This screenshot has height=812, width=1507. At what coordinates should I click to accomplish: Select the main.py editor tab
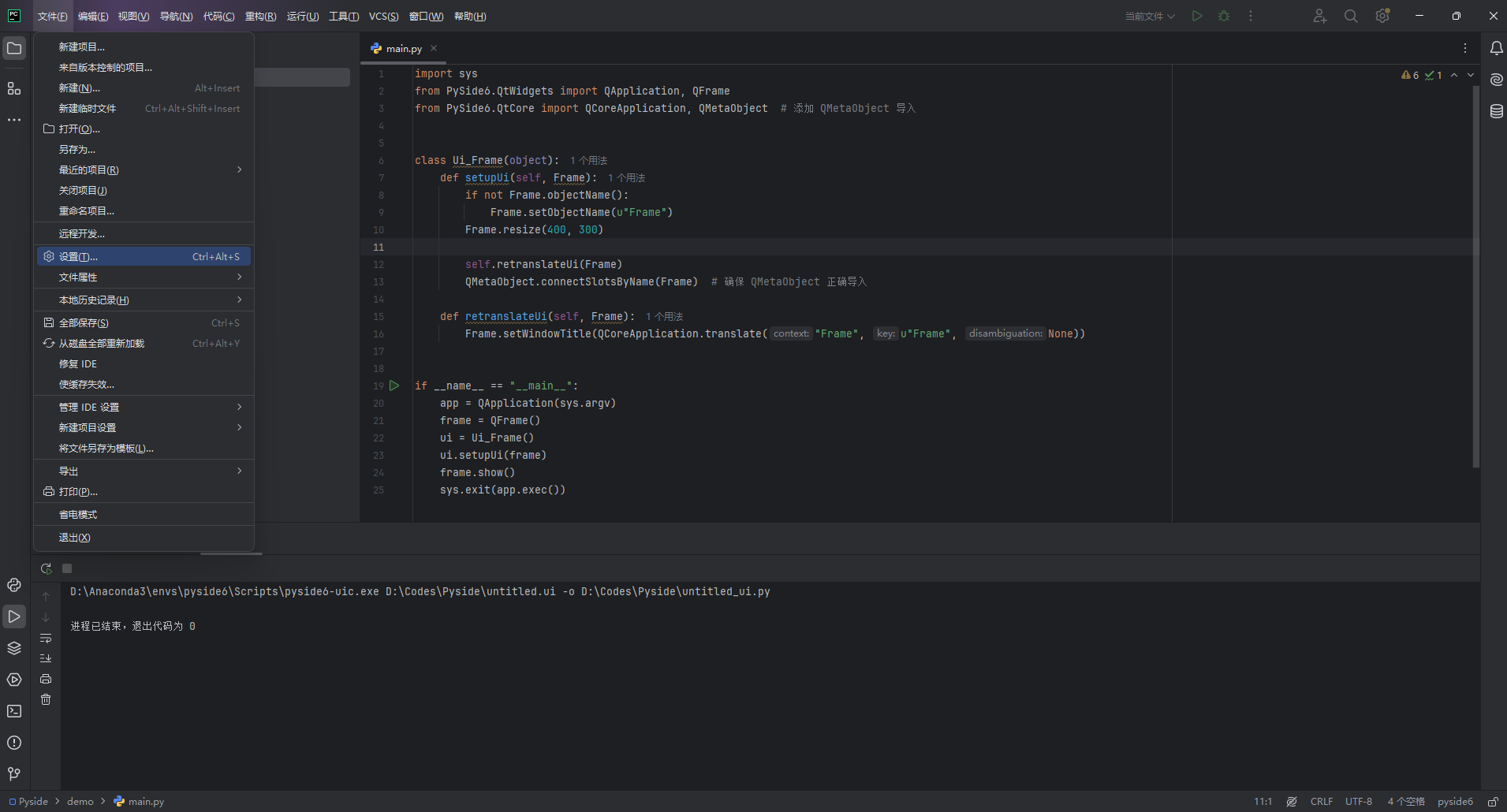tap(404, 48)
